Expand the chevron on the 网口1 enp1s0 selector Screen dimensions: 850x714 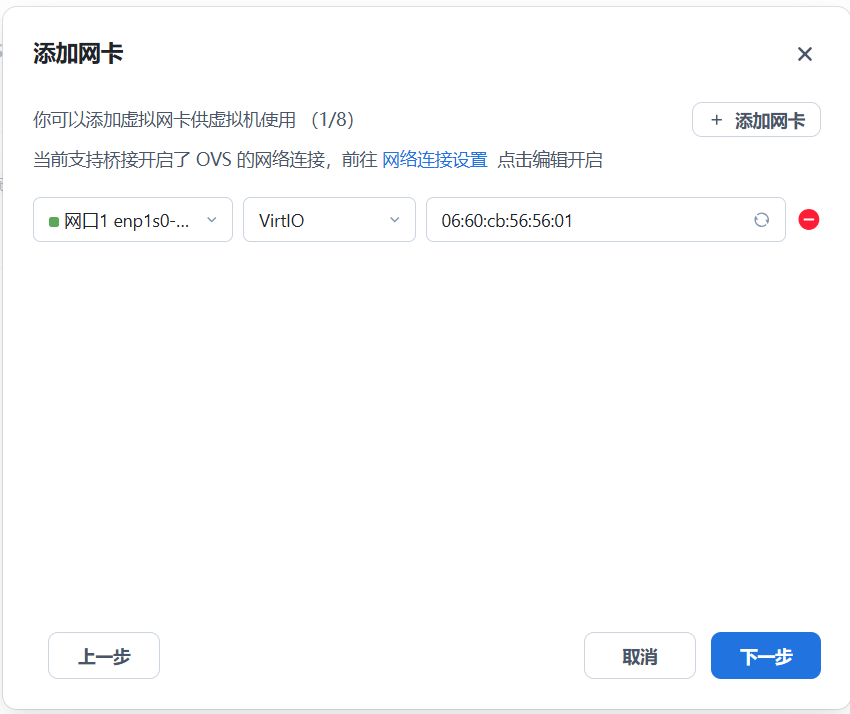click(211, 220)
